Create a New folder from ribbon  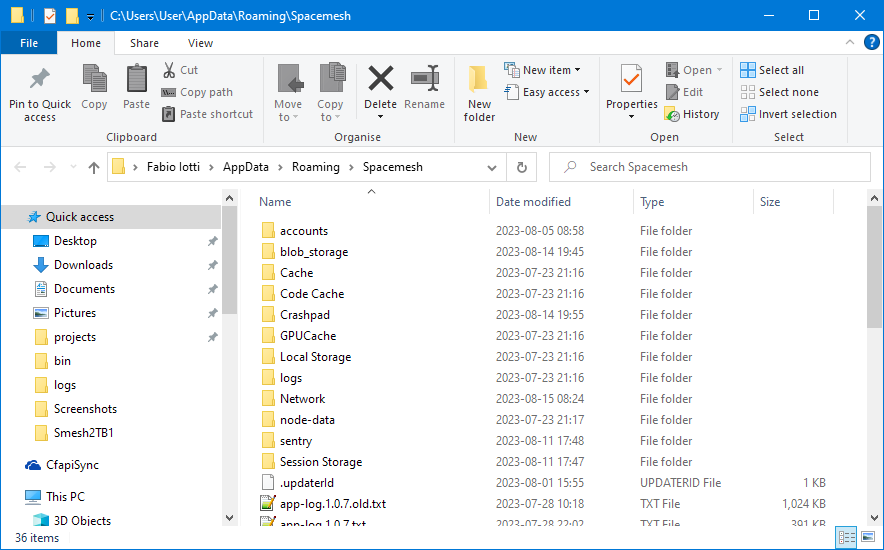click(x=479, y=94)
